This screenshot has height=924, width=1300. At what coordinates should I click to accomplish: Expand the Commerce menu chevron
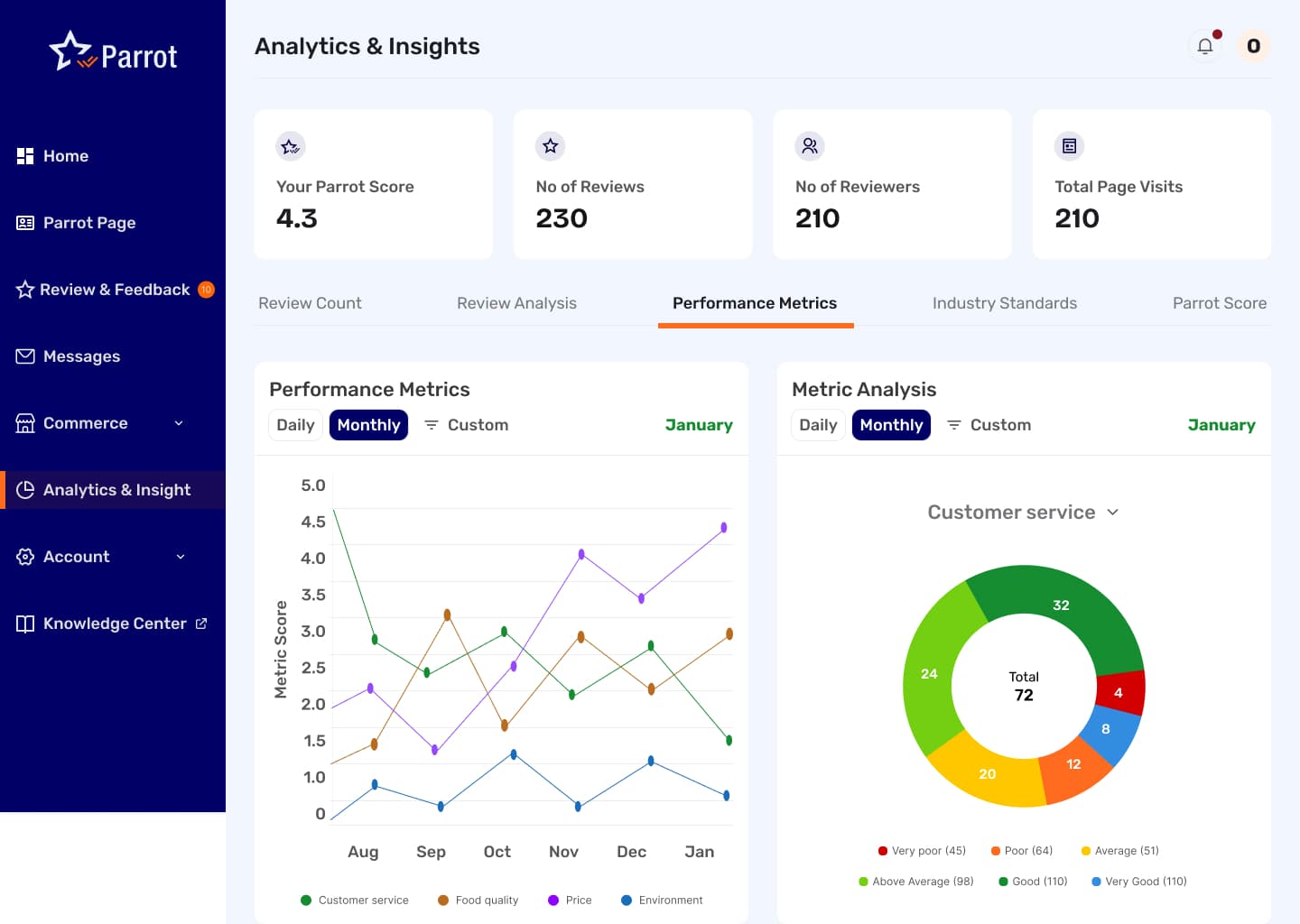[179, 423]
